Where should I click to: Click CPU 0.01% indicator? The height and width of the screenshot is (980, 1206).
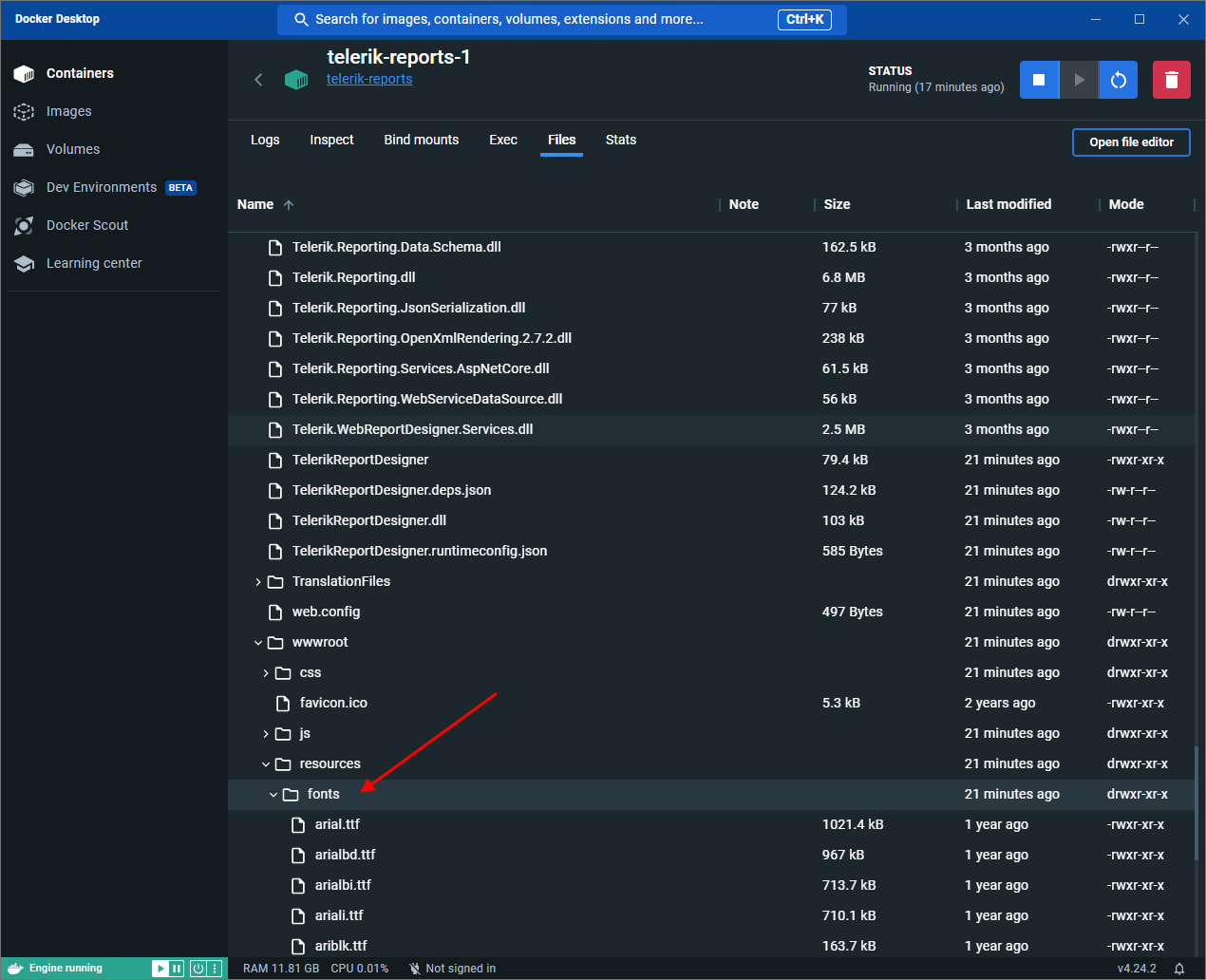[x=360, y=969]
